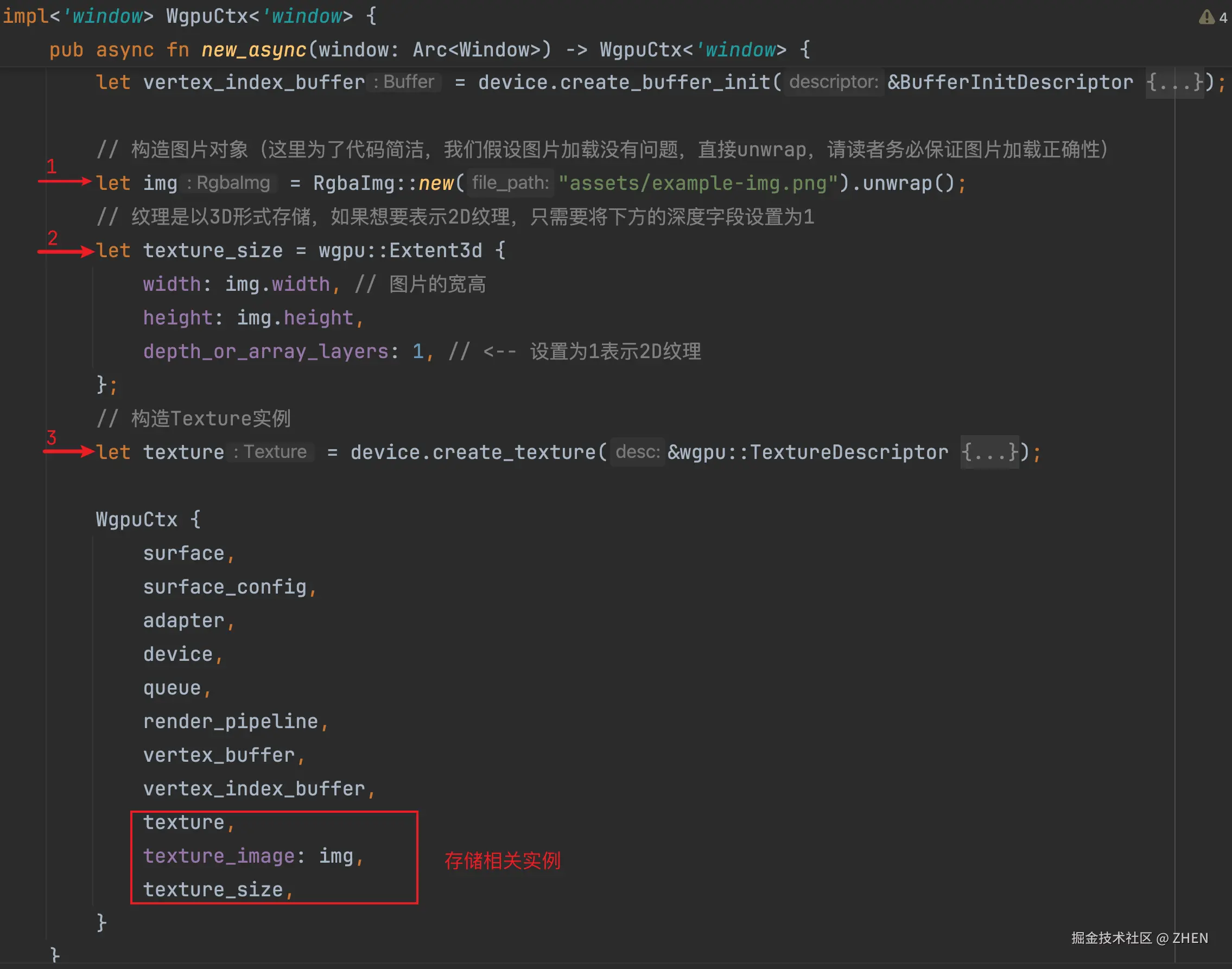The image size is (1232, 969).
Task: Click the 'Buffer' type inlay hint
Action: (x=403, y=82)
